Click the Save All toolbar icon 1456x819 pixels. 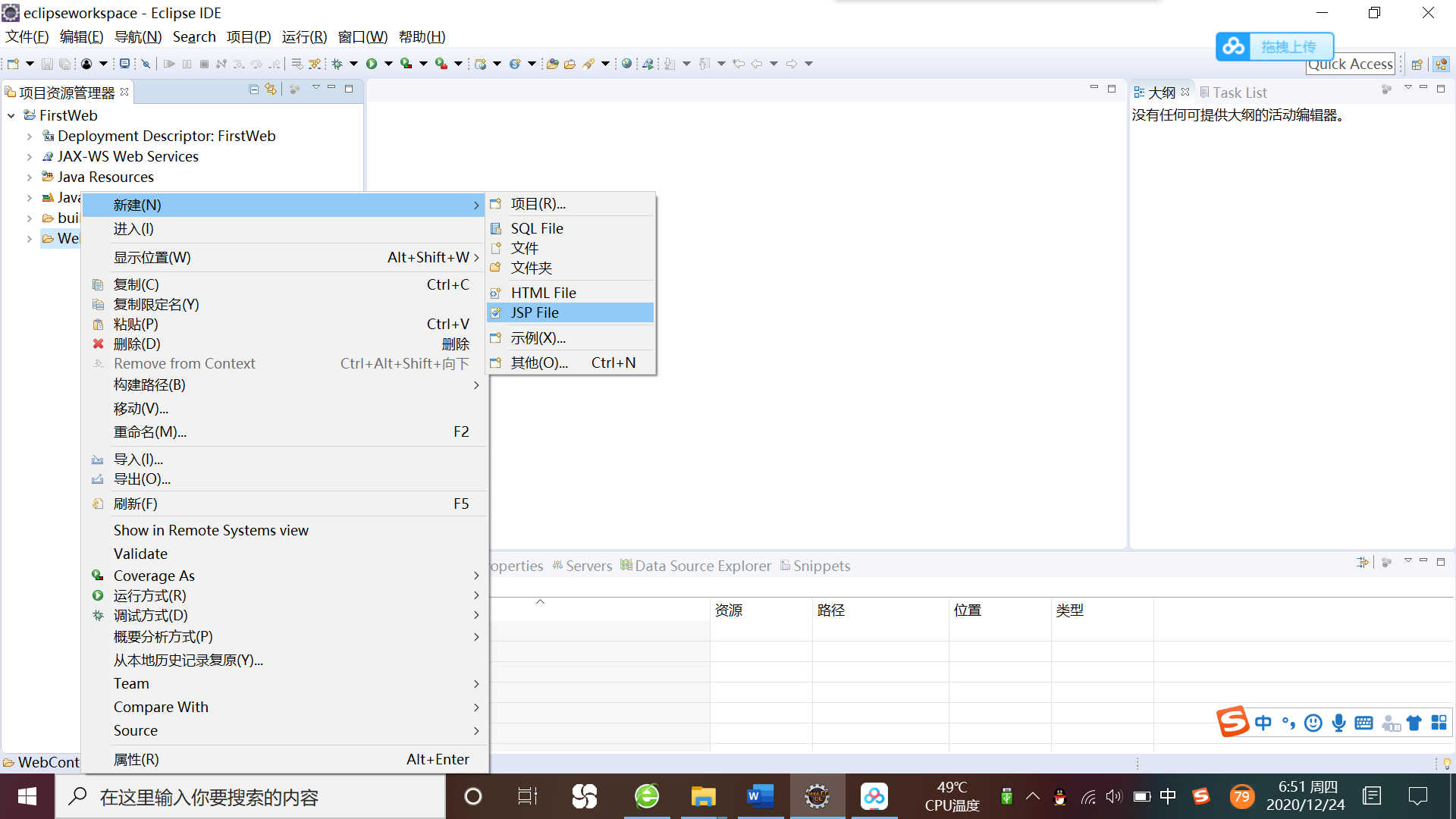click(64, 64)
